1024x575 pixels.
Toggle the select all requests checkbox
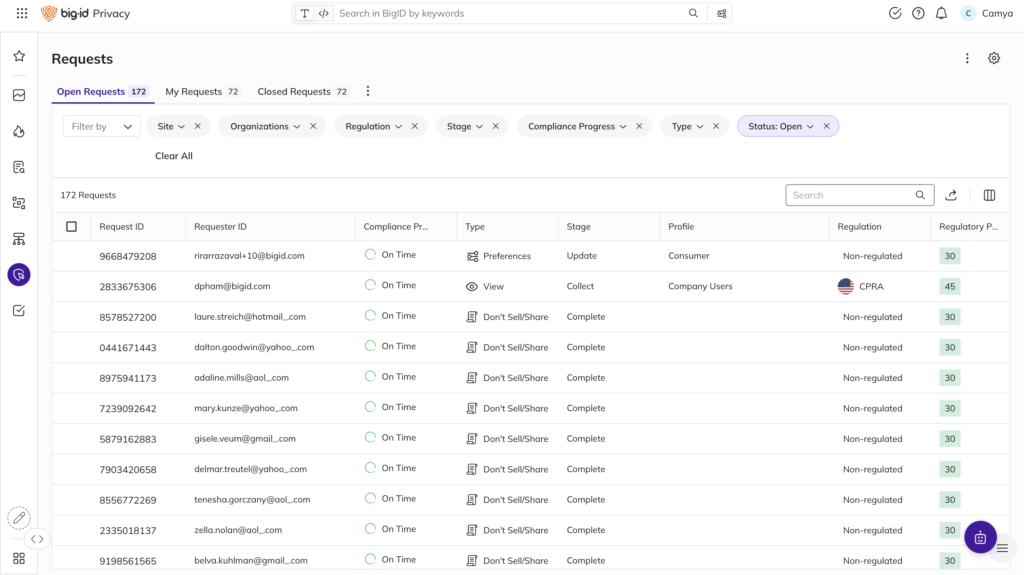tap(71, 227)
